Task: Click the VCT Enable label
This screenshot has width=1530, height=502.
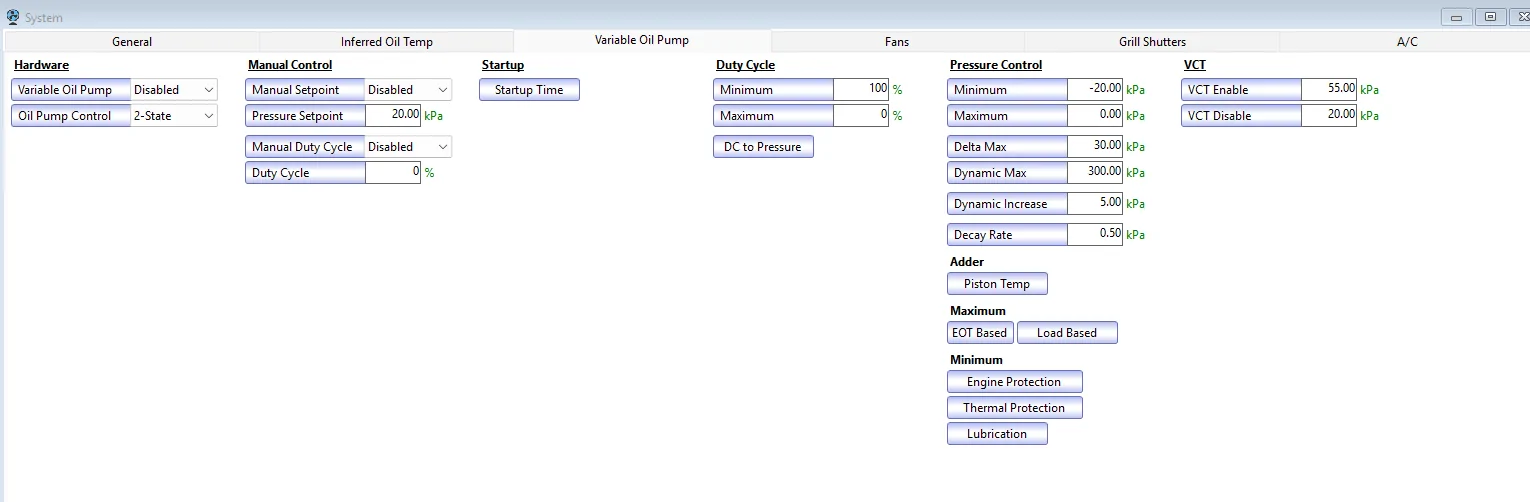Action: [1241, 90]
